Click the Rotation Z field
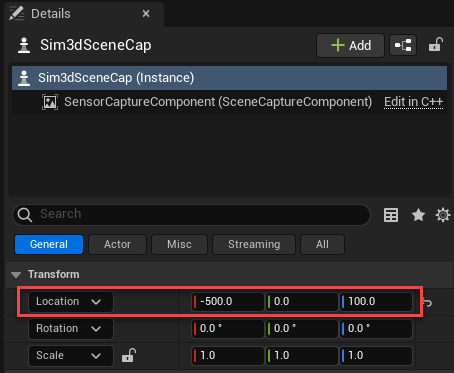454x373 pixels. (x=376, y=329)
